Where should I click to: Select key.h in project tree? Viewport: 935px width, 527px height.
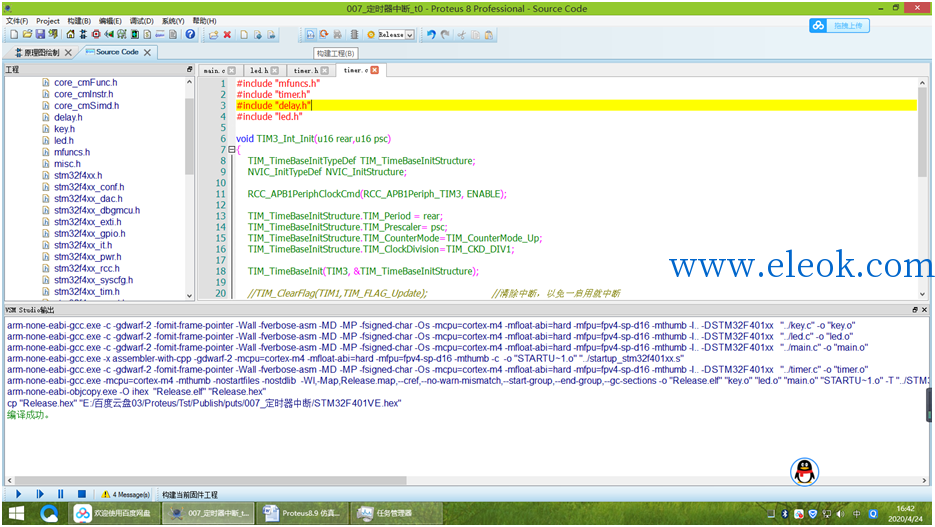click(64, 129)
